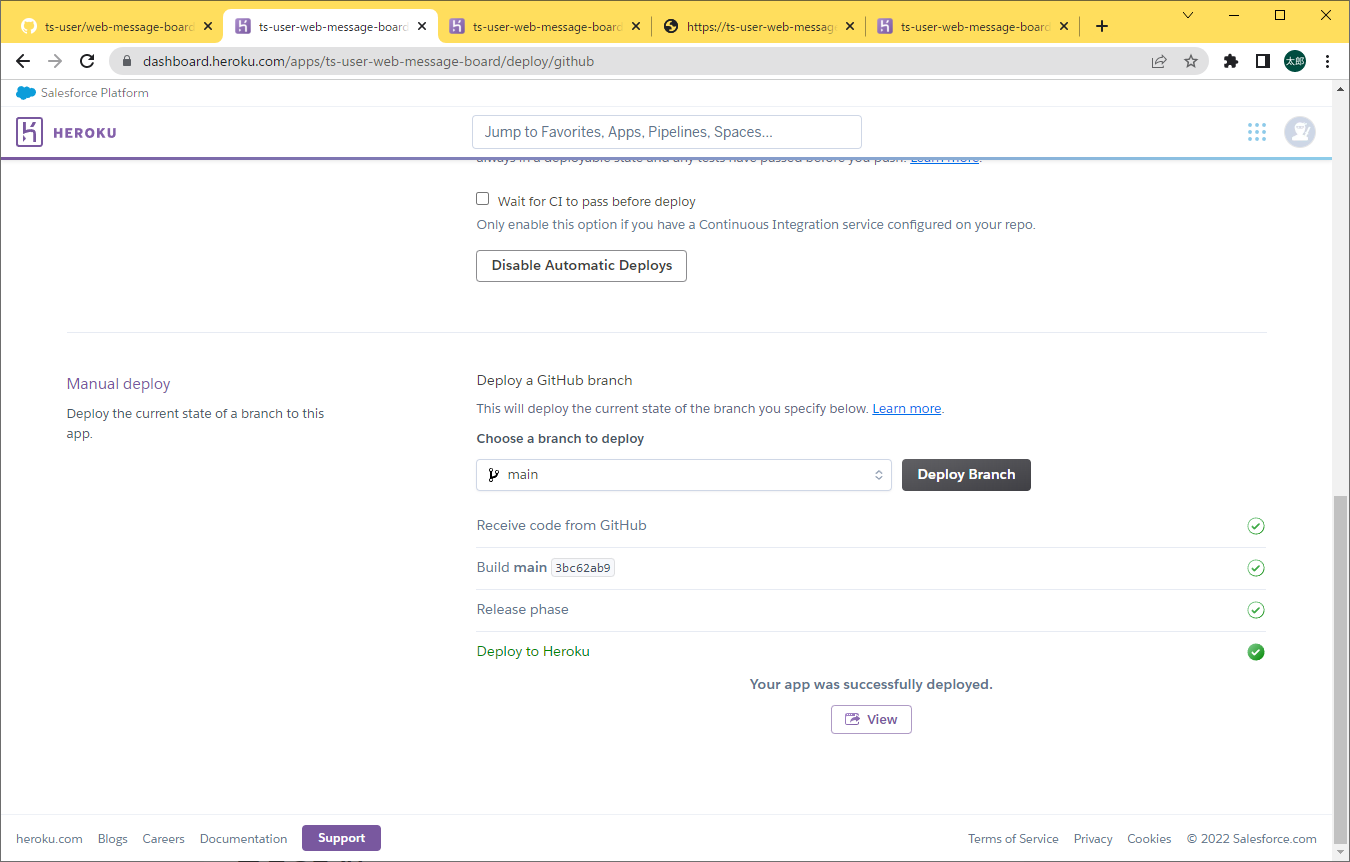The height and width of the screenshot is (862, 1350).
Task: Close the active Heroku dashboard tab
Action: pyautogui.click(x=422, y=27)
